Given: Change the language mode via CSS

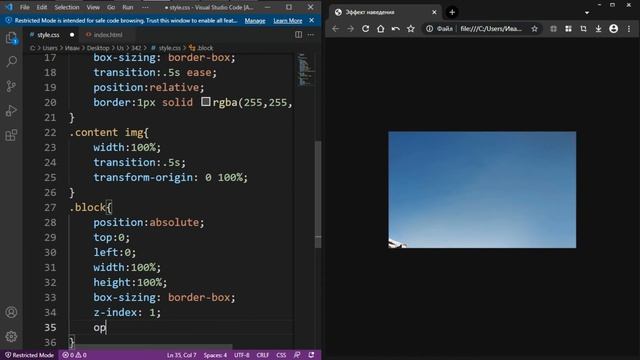Looking at the screenshot, I should tap(281, 355).
